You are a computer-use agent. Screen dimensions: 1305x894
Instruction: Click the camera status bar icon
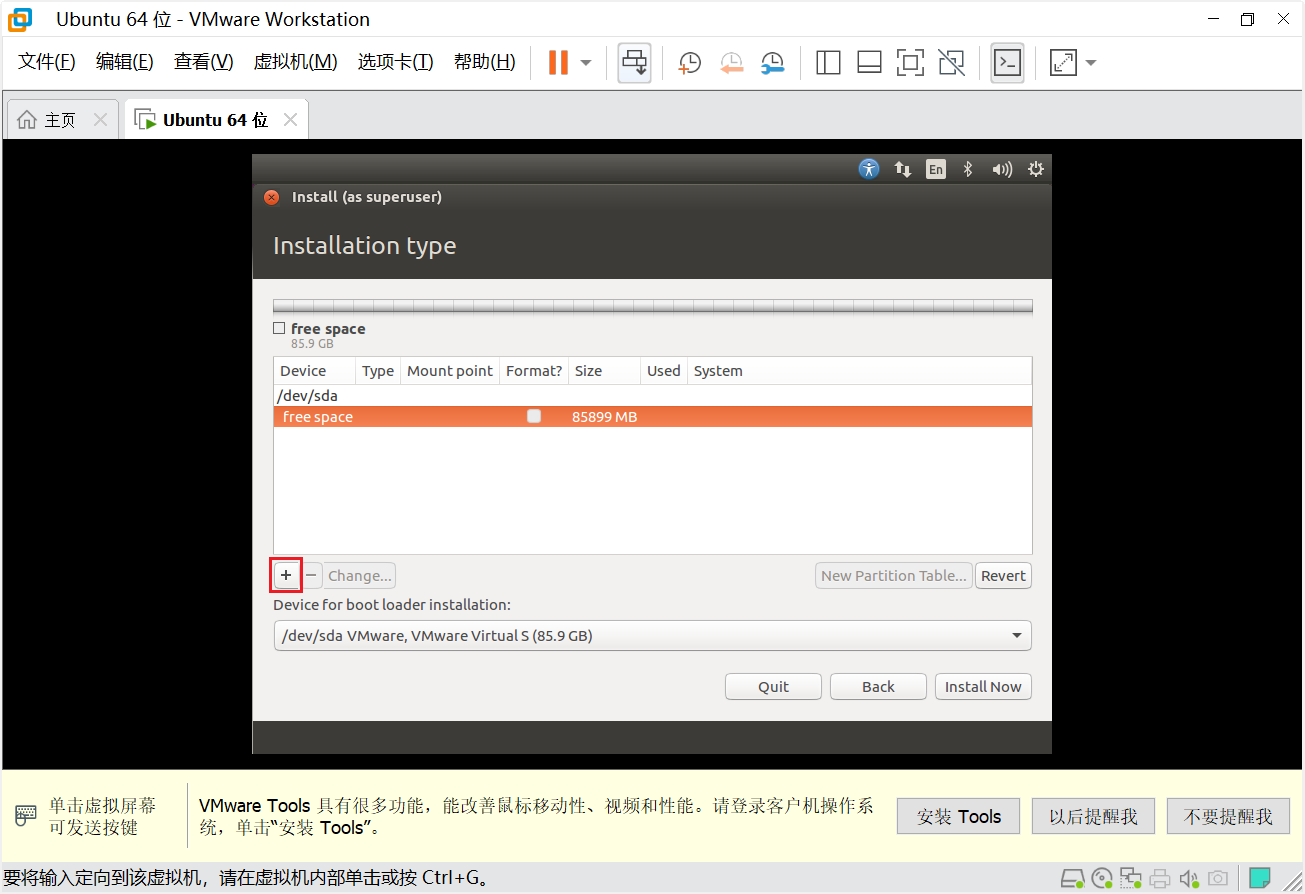click(1218, 879)
